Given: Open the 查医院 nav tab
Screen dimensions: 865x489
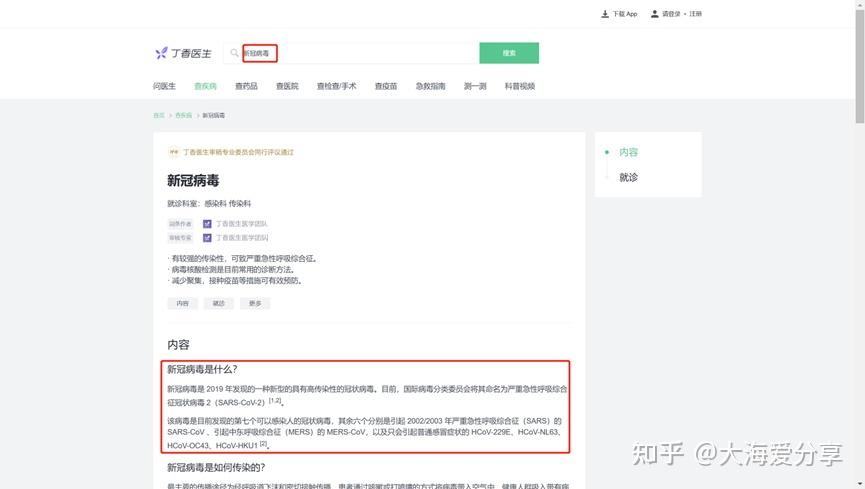Looking at the screenshot, I should coord(287,86).
